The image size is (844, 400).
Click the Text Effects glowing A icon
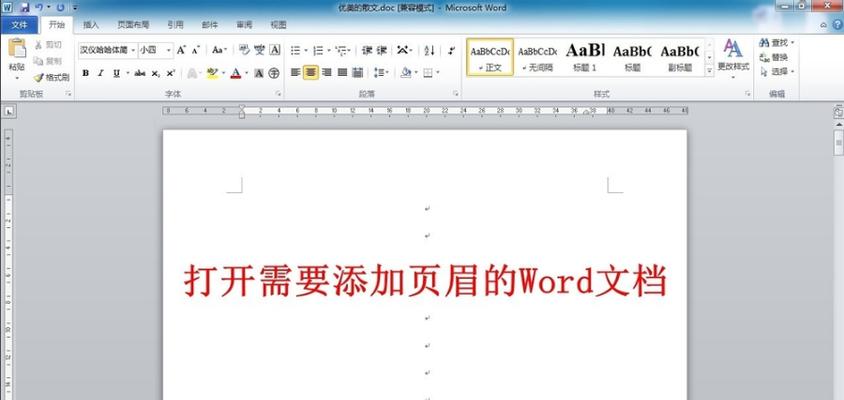click(192, 73)
